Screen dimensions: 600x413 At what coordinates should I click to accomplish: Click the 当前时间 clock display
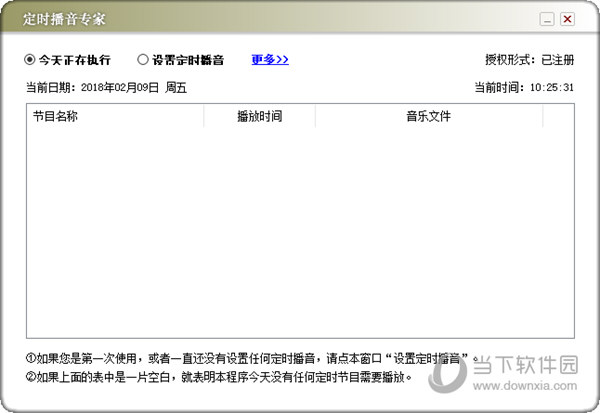pos(527,88)
